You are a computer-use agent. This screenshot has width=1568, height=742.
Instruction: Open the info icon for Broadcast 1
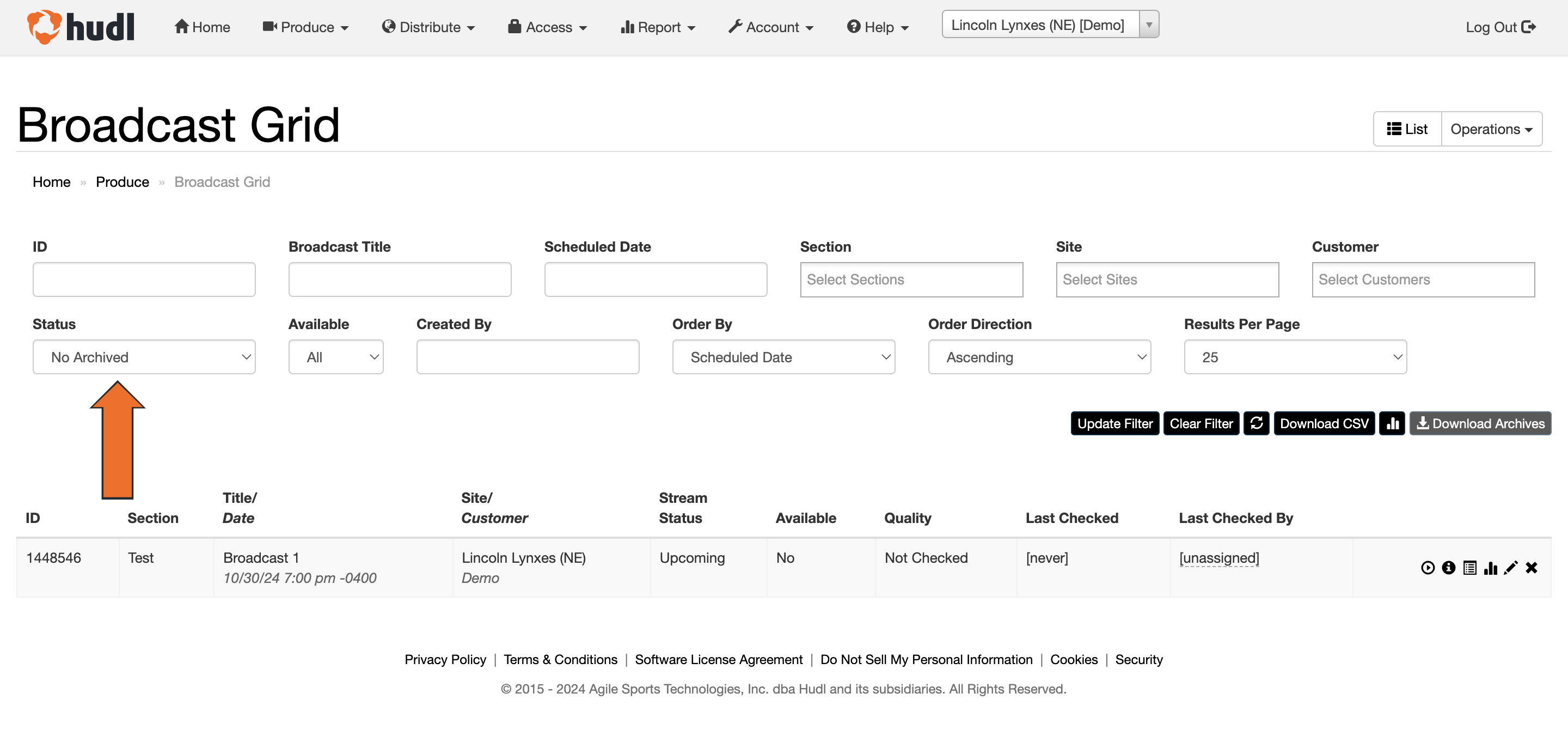1449,568
